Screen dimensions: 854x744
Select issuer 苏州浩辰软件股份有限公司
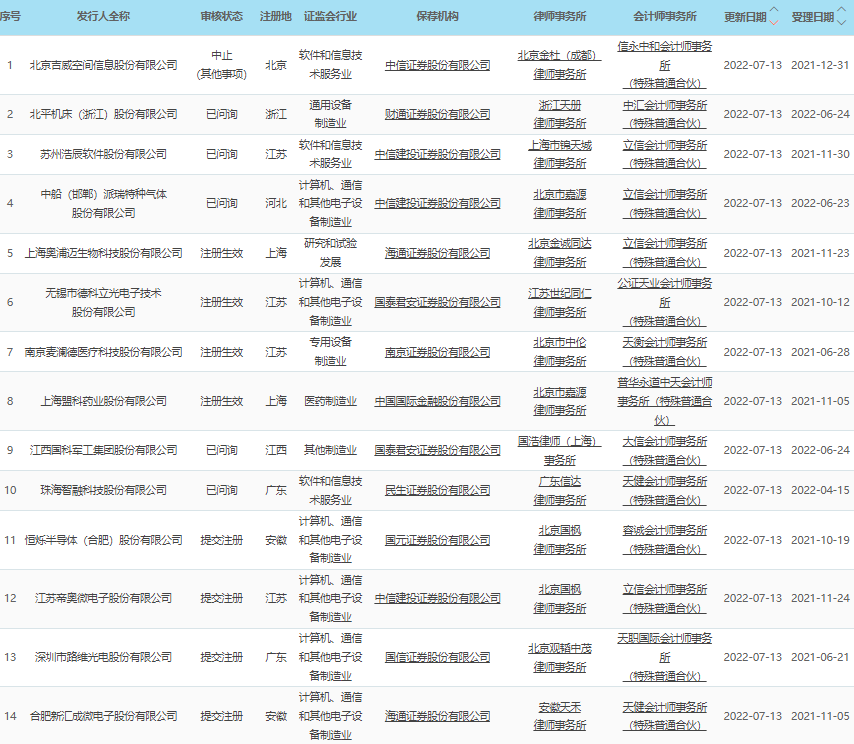click(103, 154)
